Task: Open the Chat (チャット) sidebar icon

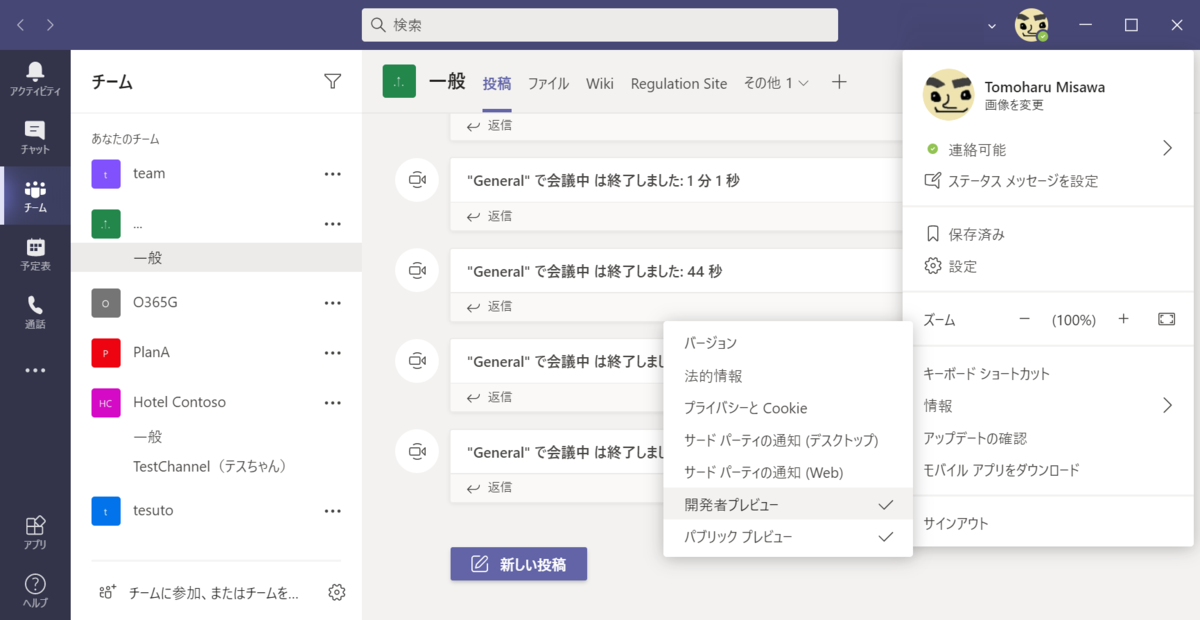Action: tap(35, 137)
